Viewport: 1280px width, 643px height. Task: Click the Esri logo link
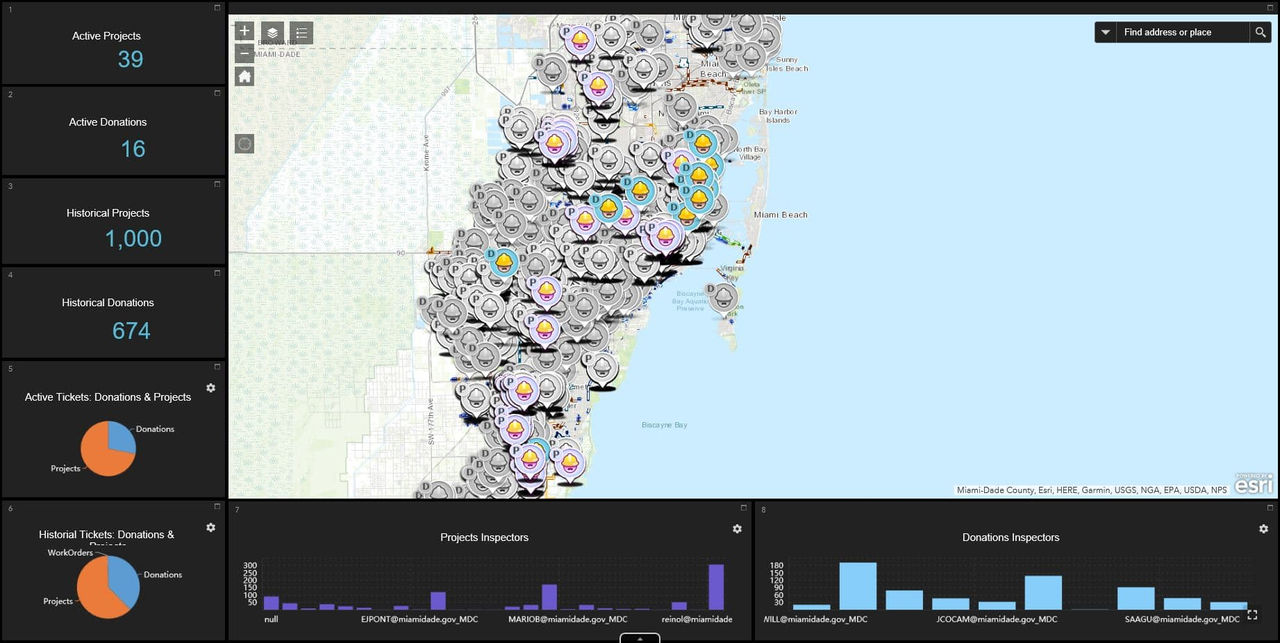pos(1251,484)
